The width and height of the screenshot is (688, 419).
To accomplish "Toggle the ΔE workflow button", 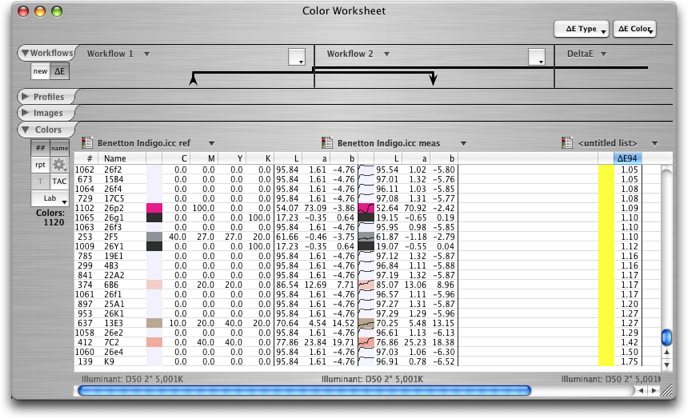I will click(x=60, y=71).
